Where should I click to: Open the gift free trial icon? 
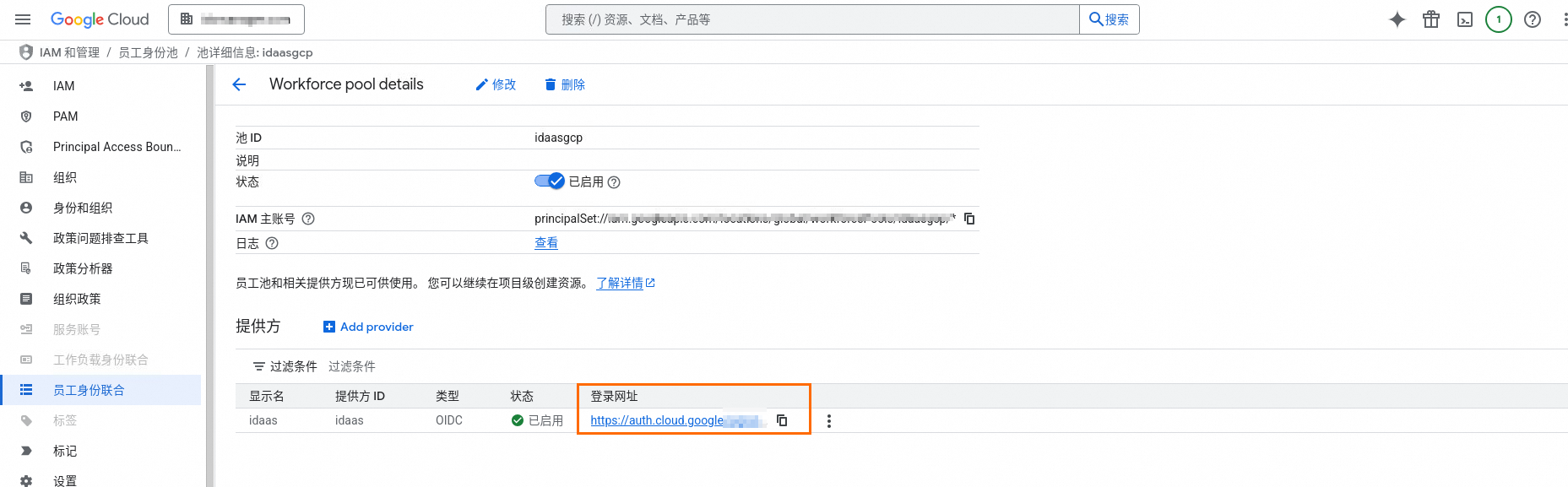point(1431,19)
